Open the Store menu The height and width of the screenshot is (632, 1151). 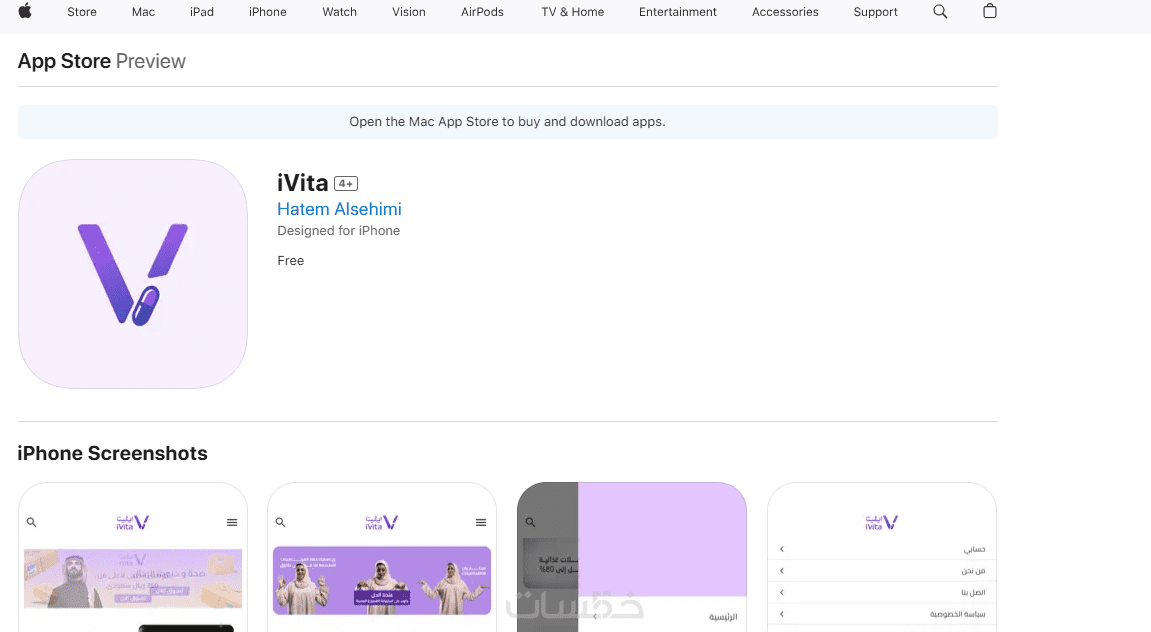coord(81,12)
